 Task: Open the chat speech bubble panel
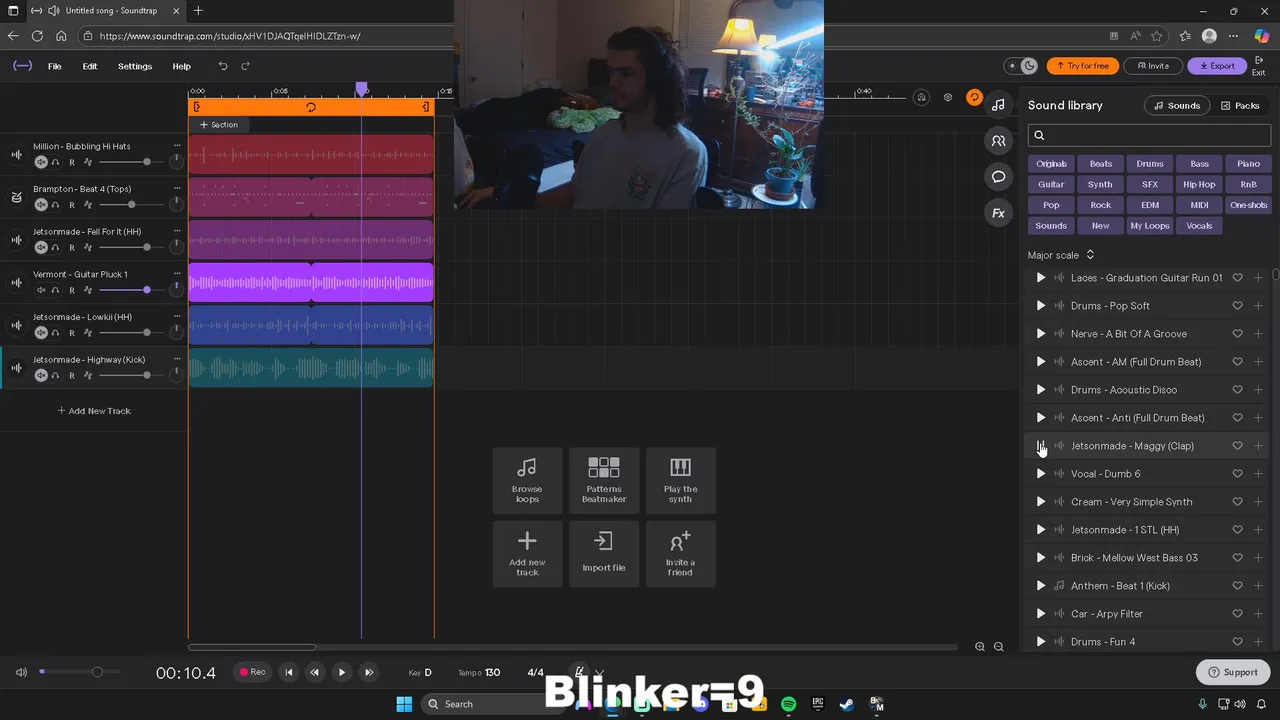998,177
